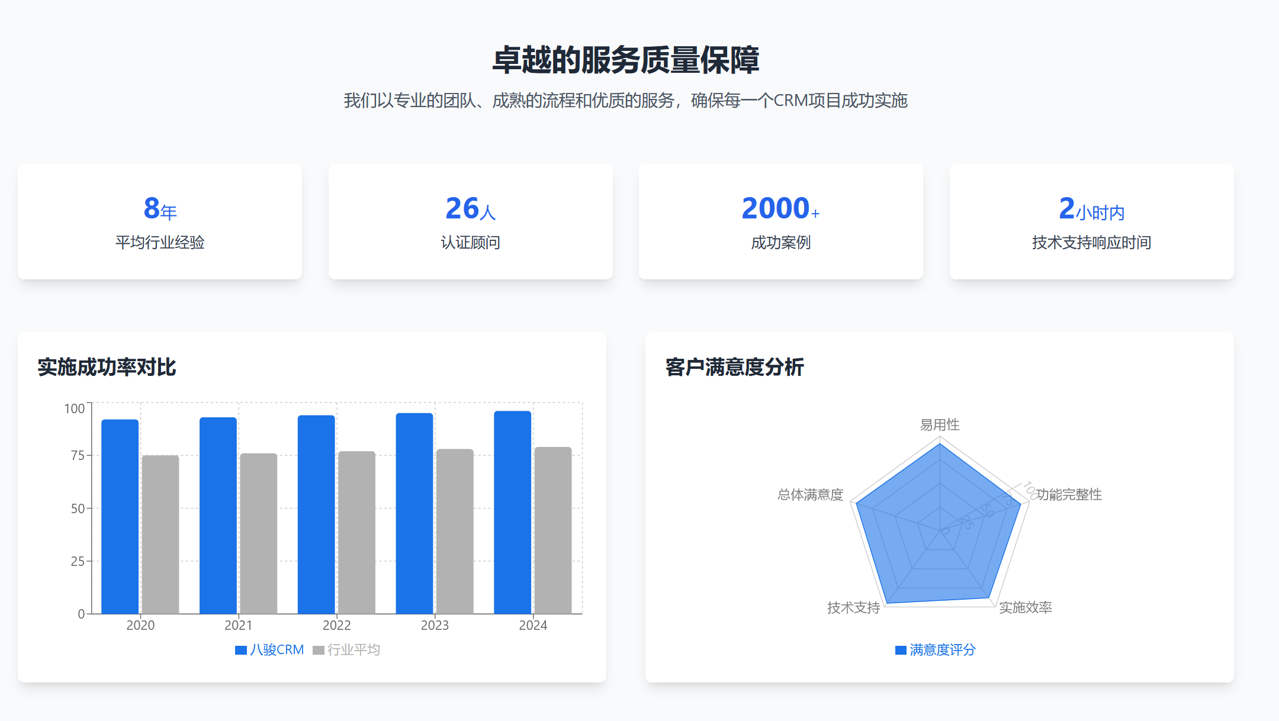Click the blue 八骏CRM legend square
Viewport: 1279px width, 721px height.
(x=241, y=650)
